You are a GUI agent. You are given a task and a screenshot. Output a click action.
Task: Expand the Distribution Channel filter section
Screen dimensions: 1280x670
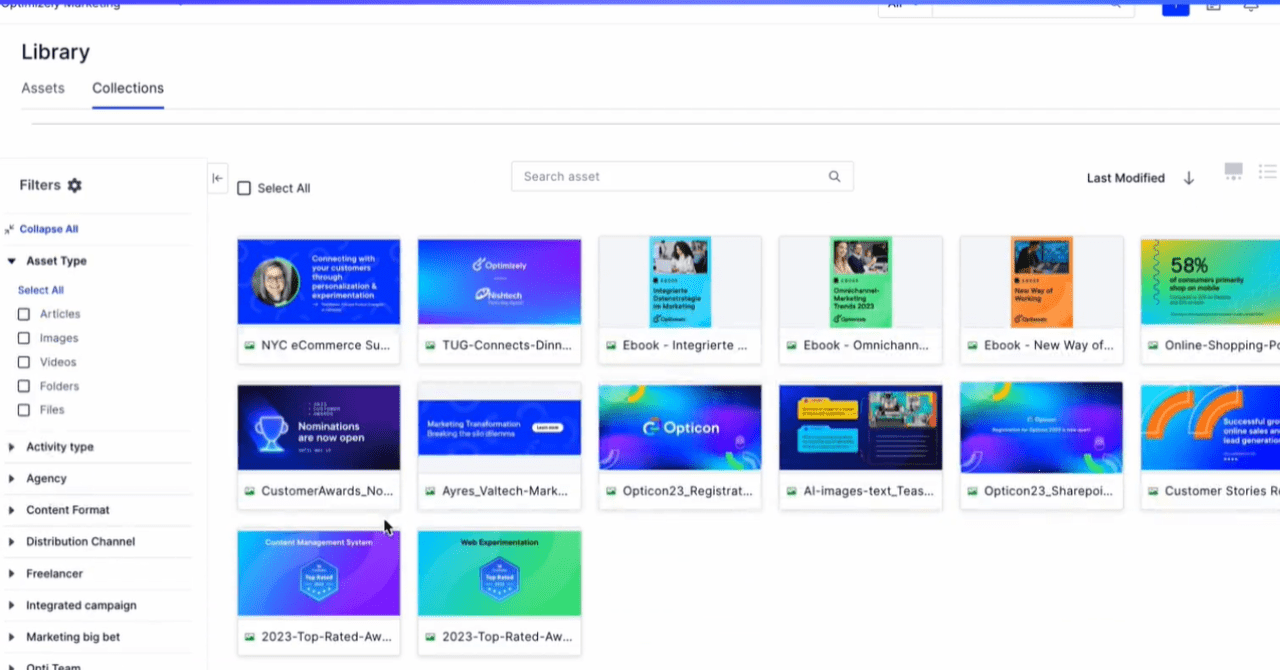(x=12, y=542)
